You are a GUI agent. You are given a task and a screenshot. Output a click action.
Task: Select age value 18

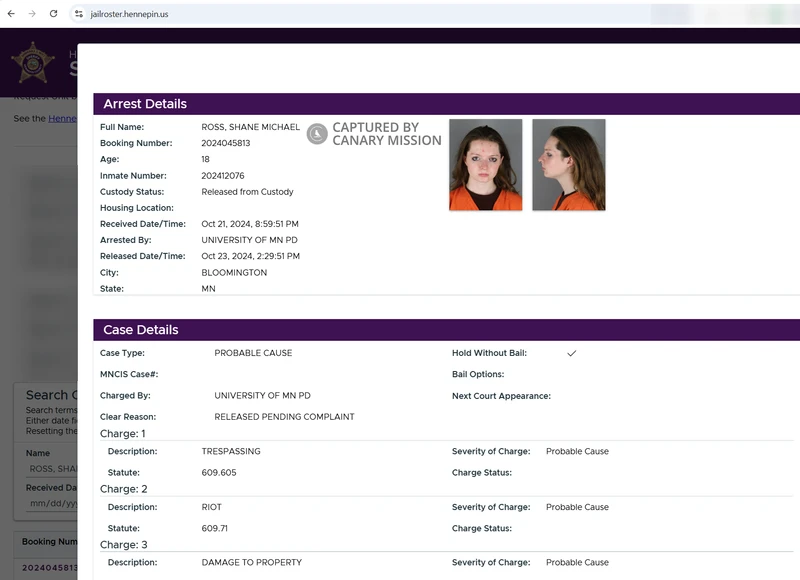pos(205,160)
